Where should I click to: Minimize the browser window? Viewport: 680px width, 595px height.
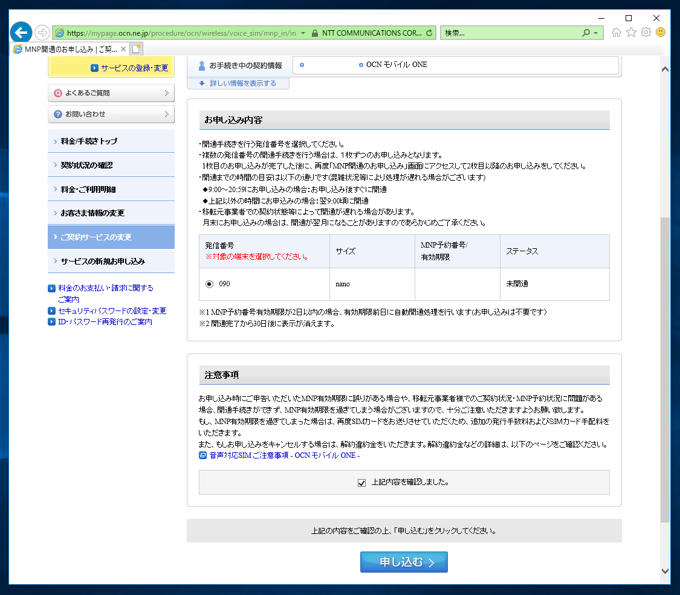pos(601,18)
